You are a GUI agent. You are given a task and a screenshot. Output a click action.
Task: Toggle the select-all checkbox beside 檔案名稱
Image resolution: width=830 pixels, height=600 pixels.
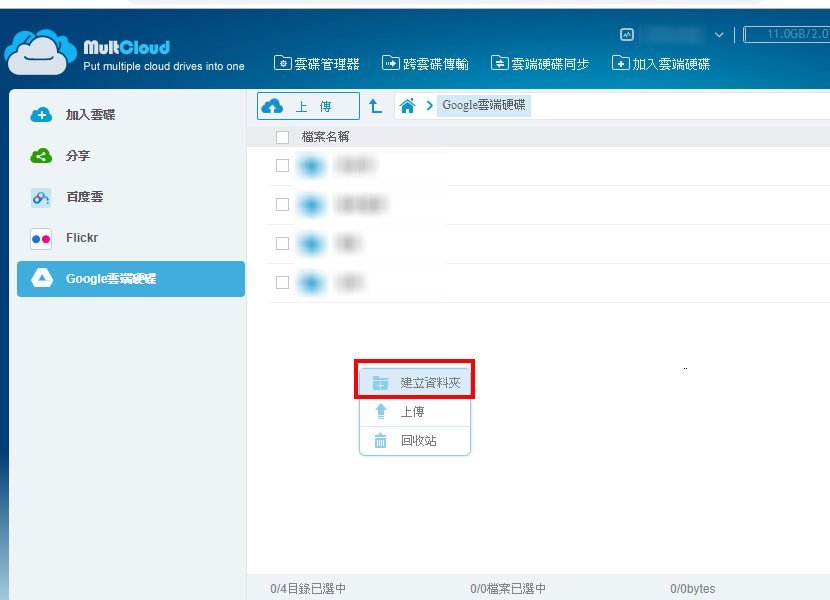click(282, 137)
